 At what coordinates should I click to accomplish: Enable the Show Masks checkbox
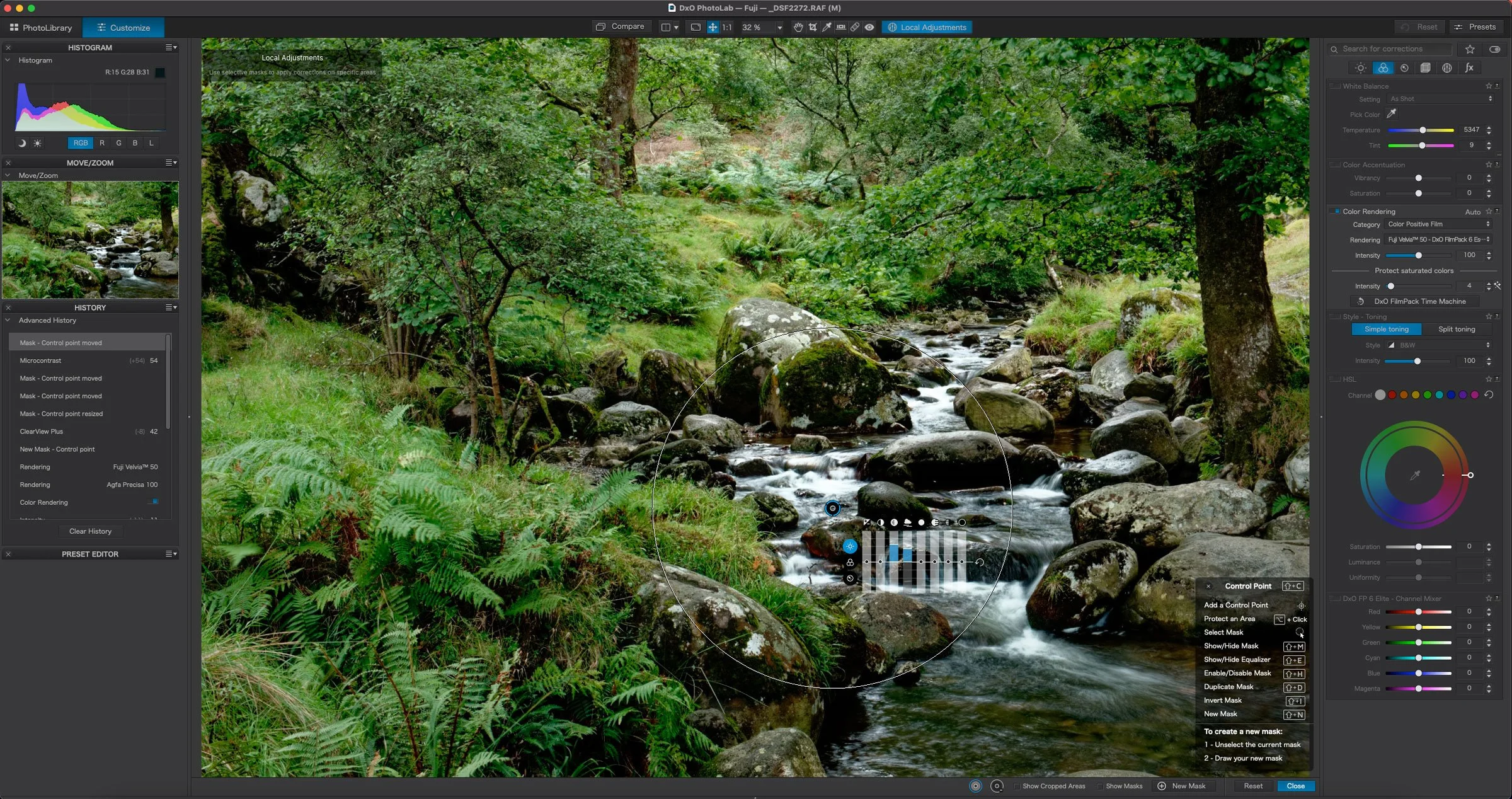click(1100, 786)
